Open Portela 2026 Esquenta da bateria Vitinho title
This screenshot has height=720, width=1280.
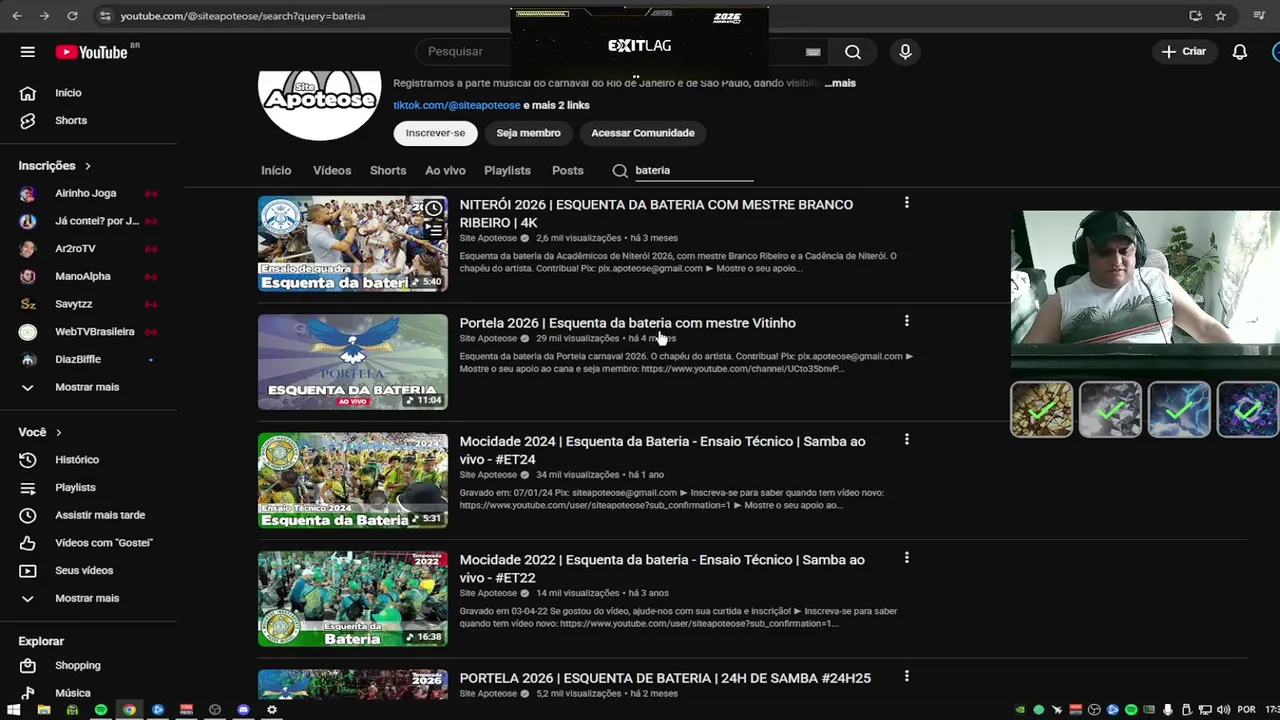click(x=627, y=323)
